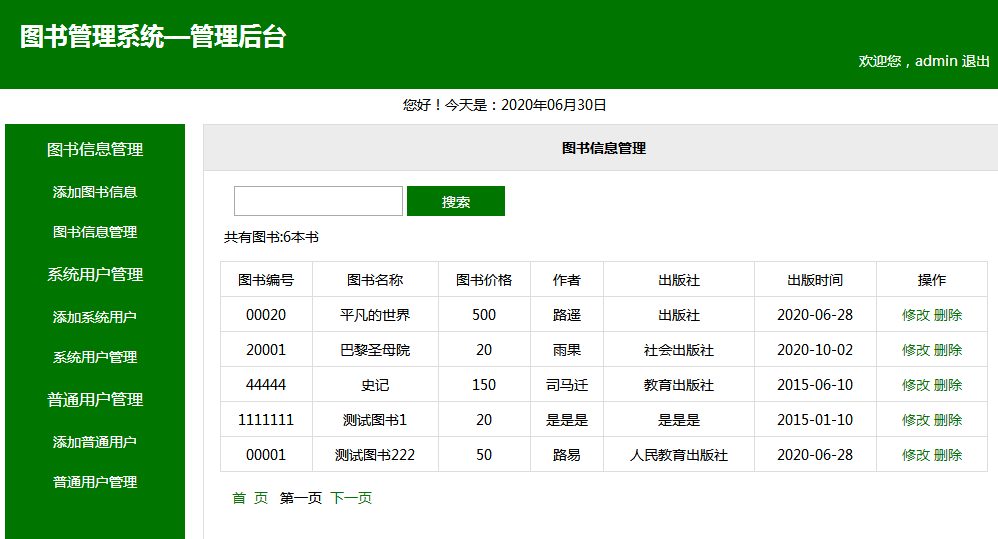Click publisher cell 教育出版社 in 史记 row

tap(678, 385)
